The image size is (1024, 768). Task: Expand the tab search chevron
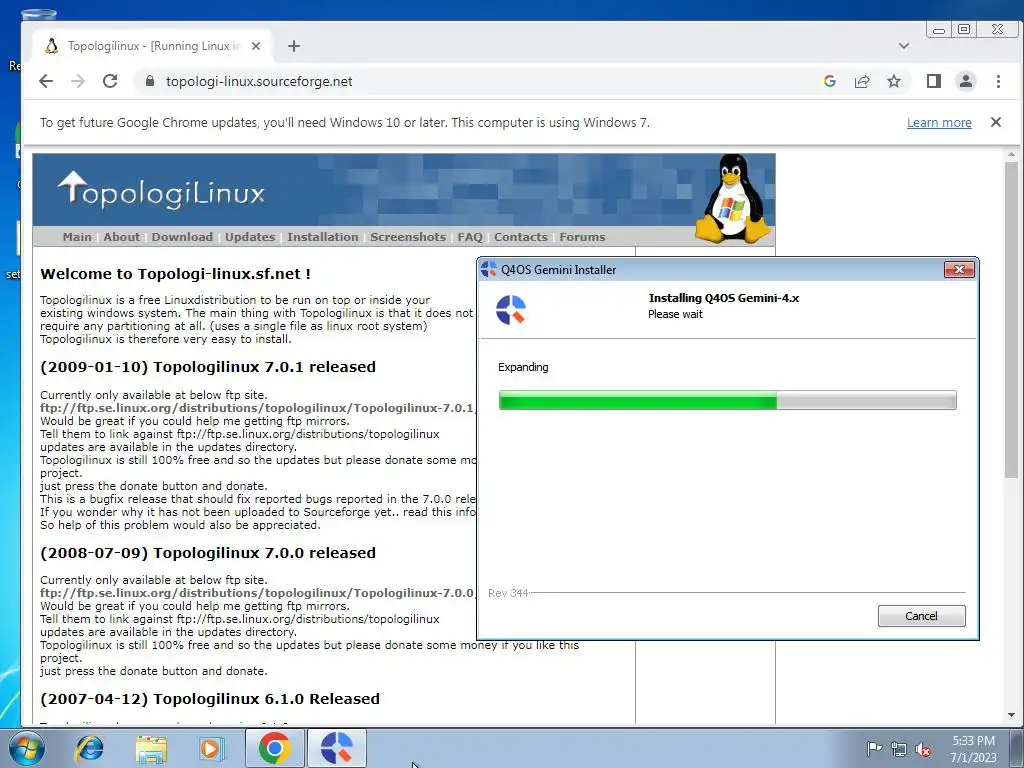(904, 46)
